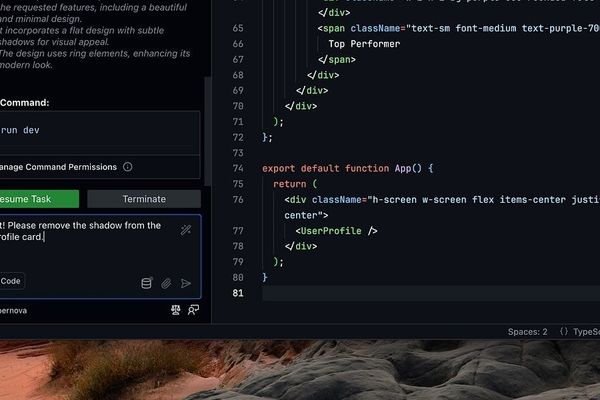Click the closing brace on line 80
This screenshot has width=600, height=400.
(265, 278)
